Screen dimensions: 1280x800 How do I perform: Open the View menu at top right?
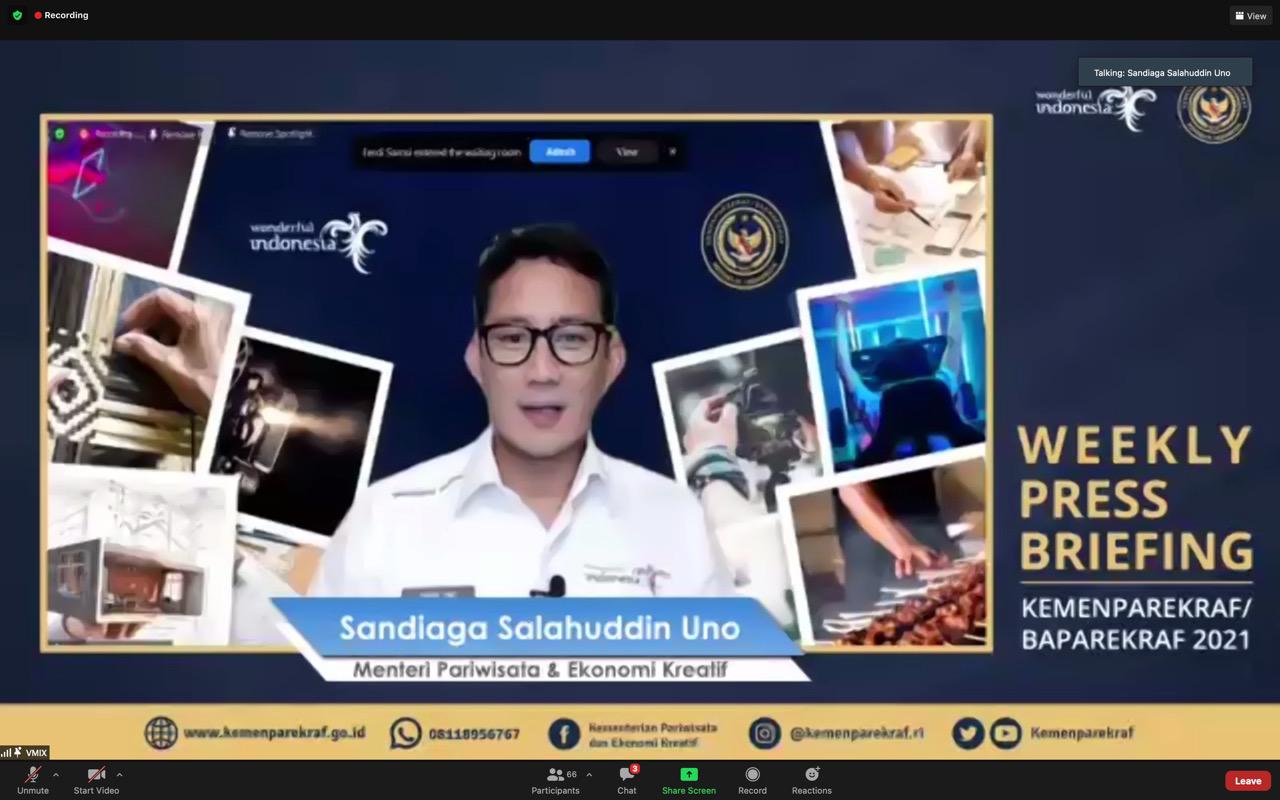point(1251,16)
